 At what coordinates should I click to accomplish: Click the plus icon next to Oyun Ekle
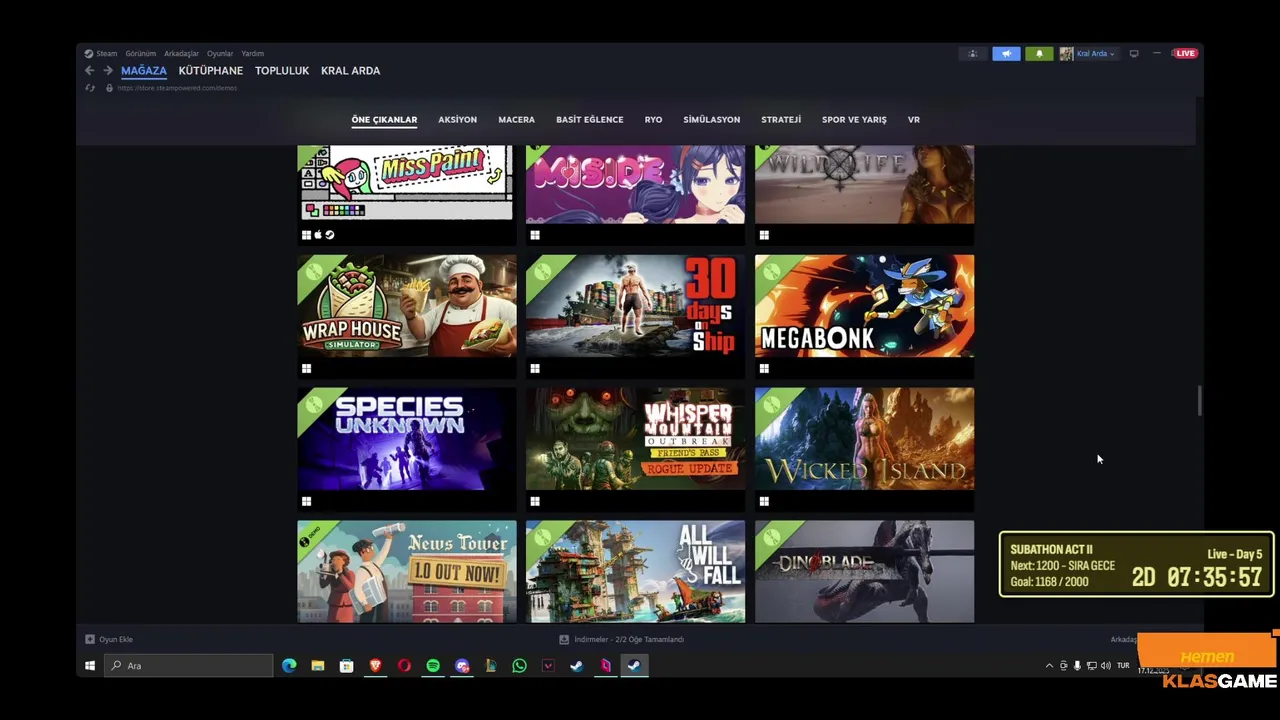(x=90, y=639)
